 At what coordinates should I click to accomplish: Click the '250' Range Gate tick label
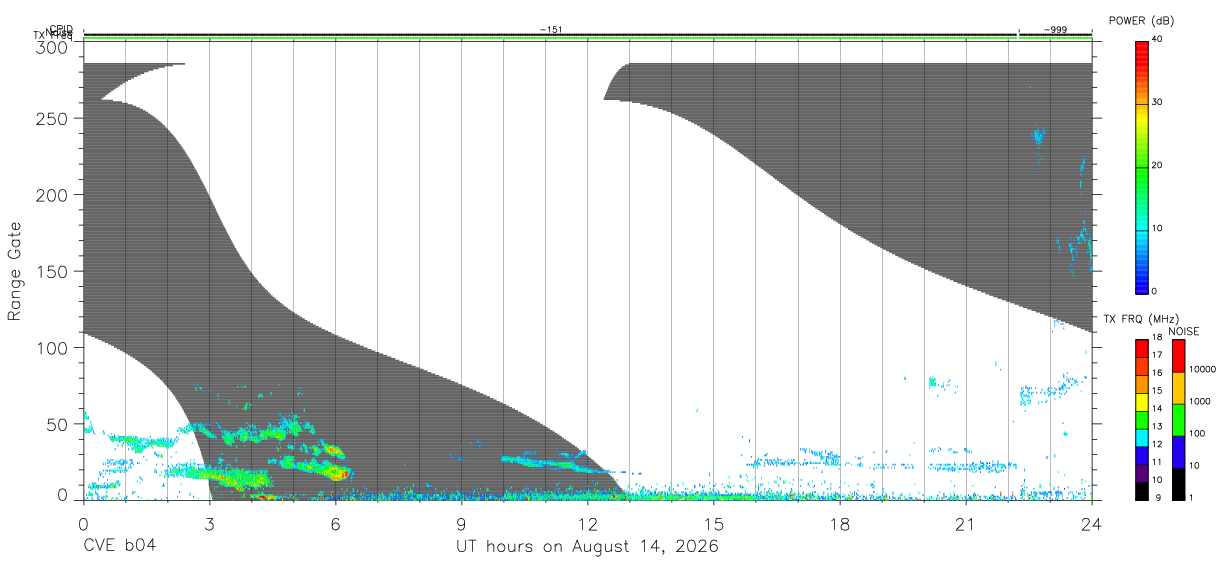tap(53, 118)
